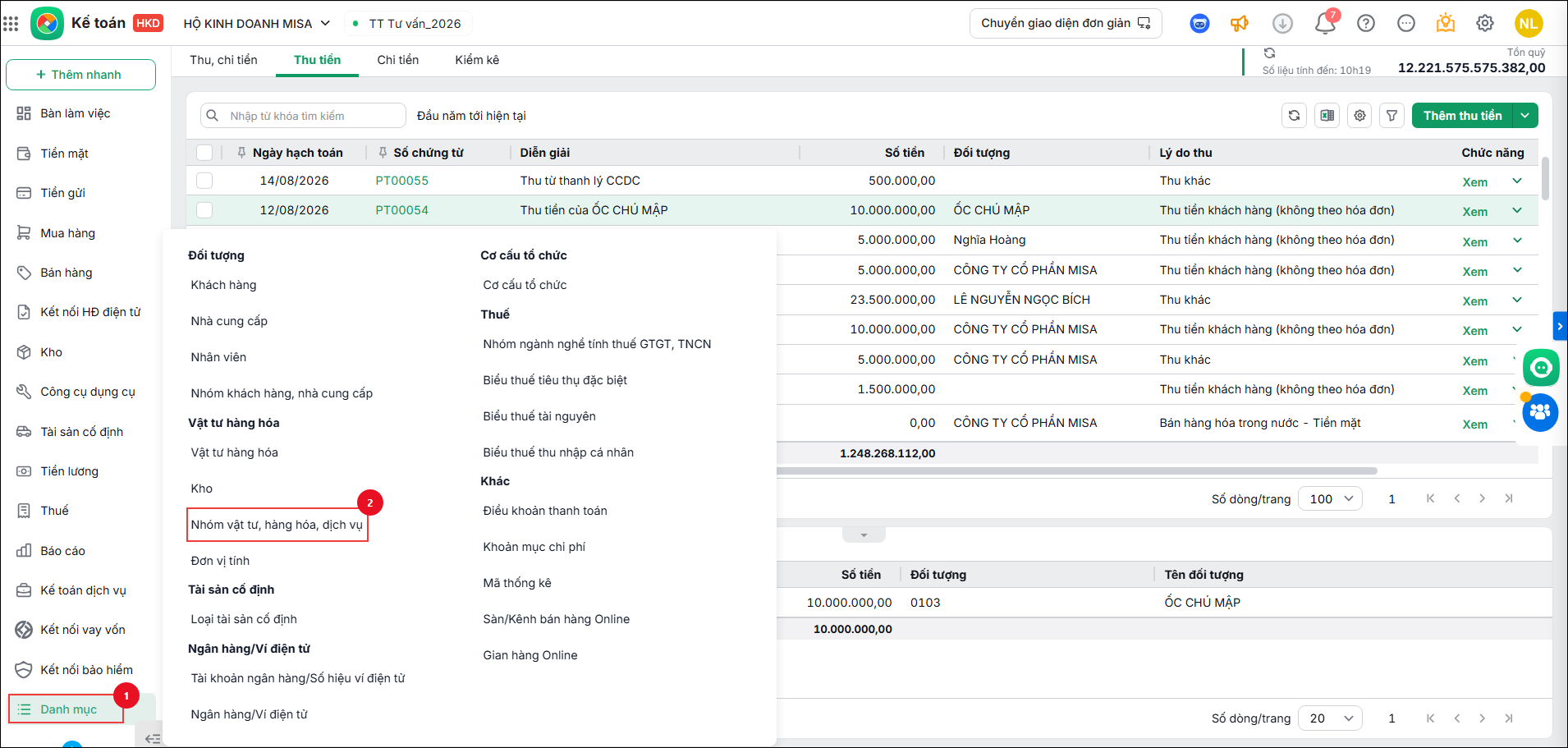This screenshot has width=1568, height=748.
Task: Click the reload list icon in toolbar
Action: point(1295,116)
